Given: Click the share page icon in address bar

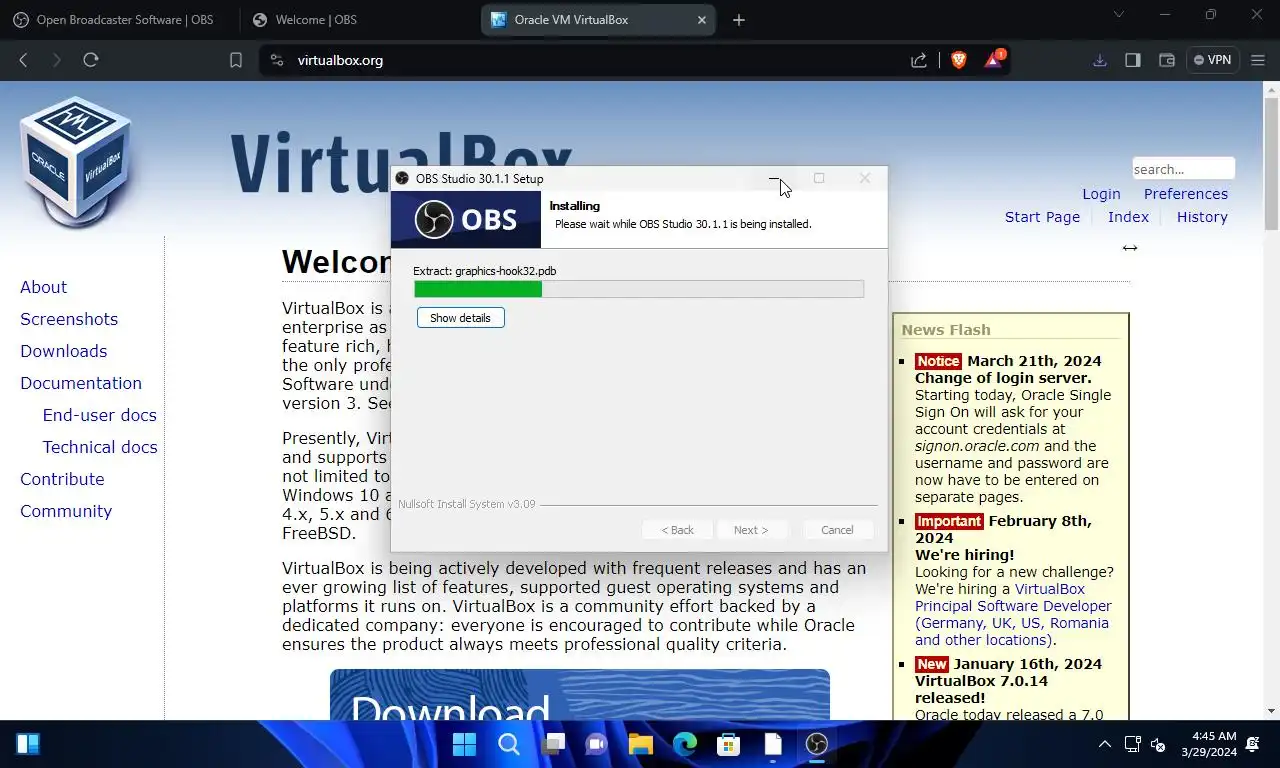Looking at the screenshot, I should coord(919,60).
